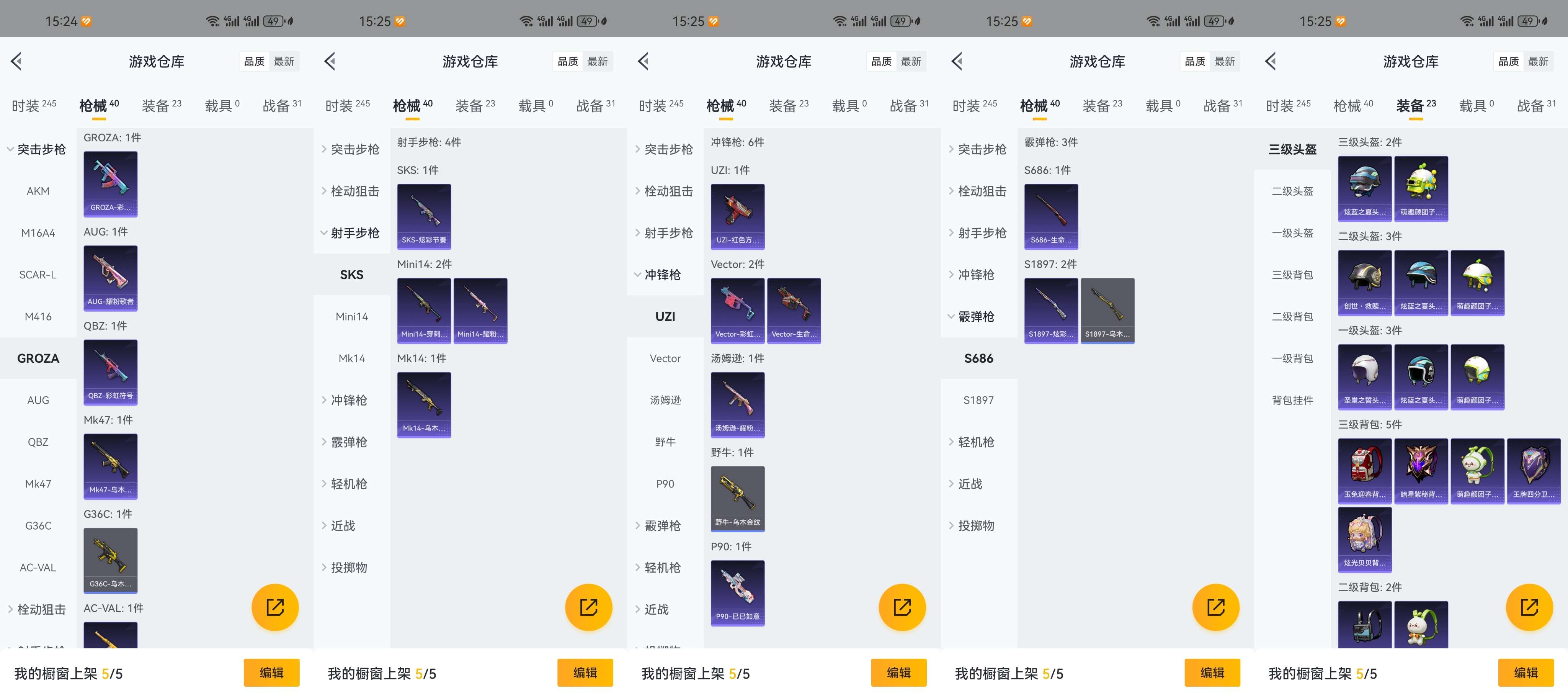Expand 投掷物 in the SKS screen sidebar
The width and height of the screenshot is (1568, 697).
pos(351,567)
